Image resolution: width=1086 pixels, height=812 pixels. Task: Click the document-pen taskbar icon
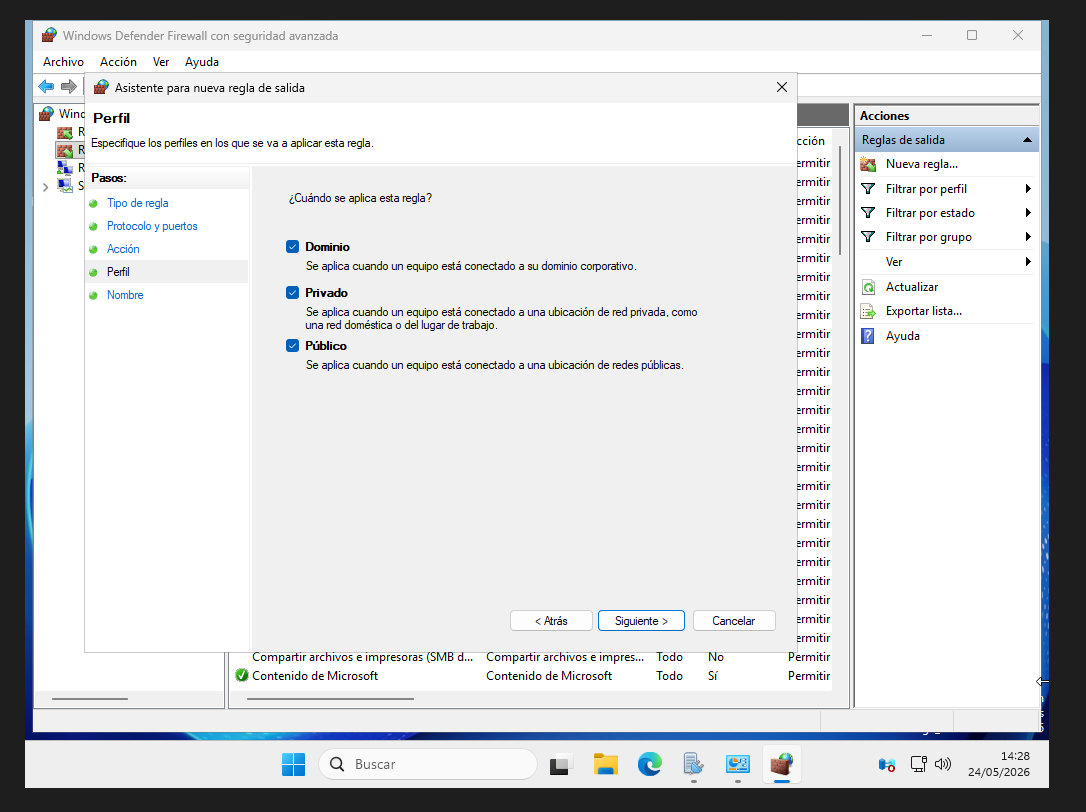pyautogui.click(x=693, y=764)
